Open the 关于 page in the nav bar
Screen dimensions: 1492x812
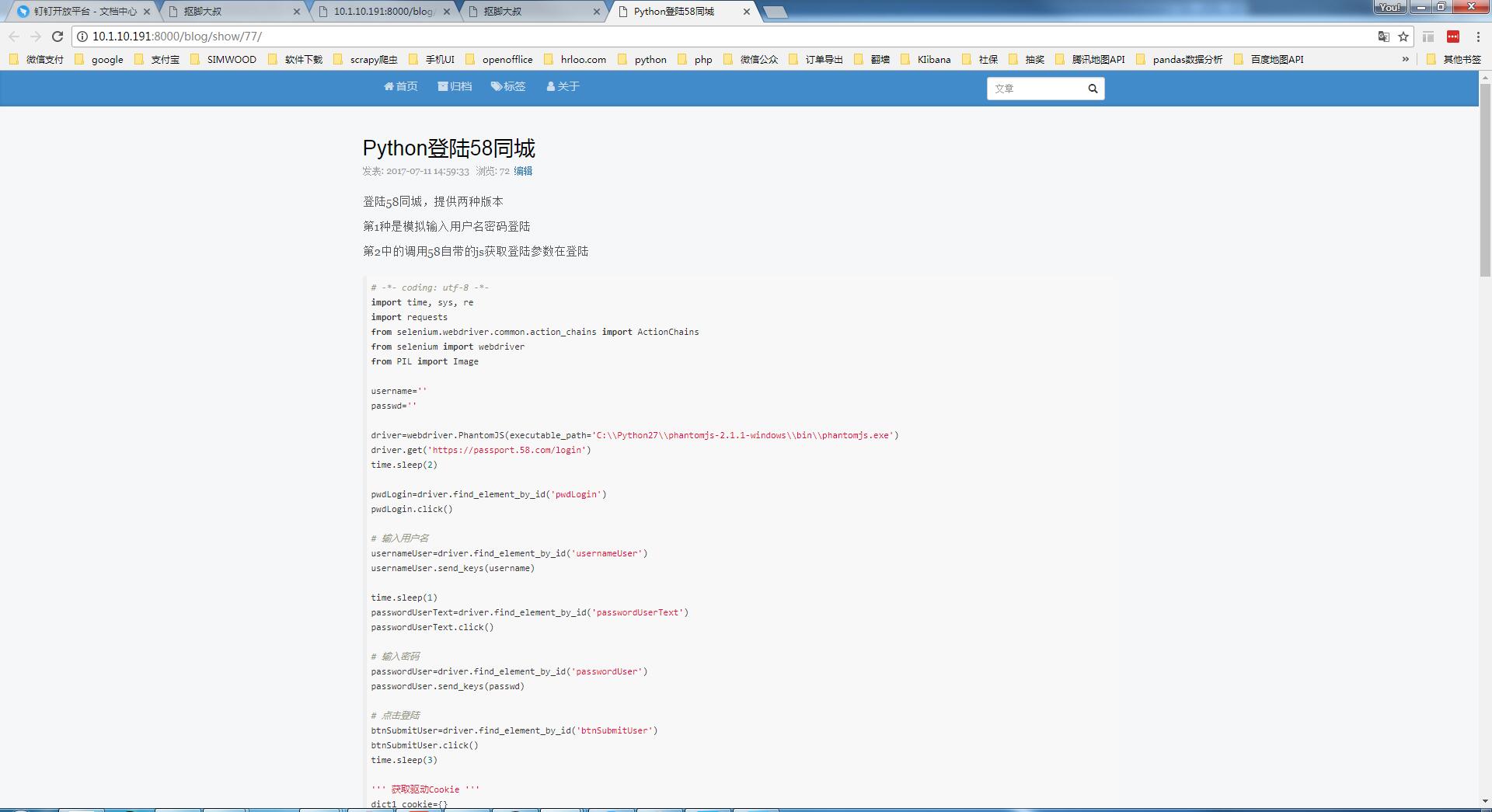coord(563,86)
